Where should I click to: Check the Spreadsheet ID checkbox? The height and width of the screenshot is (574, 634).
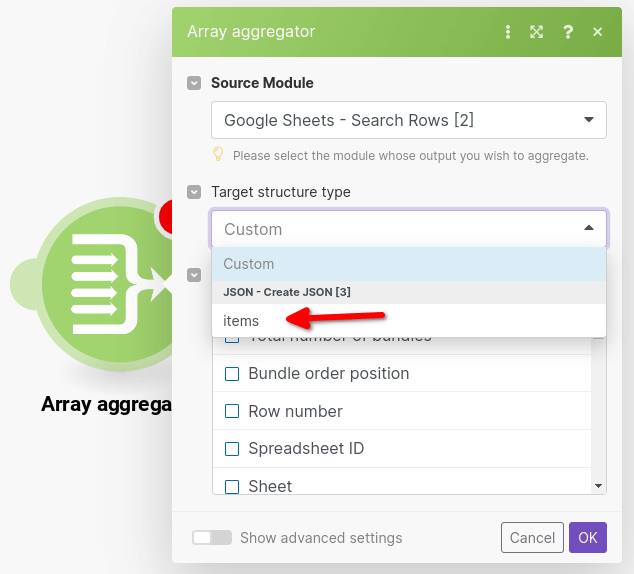coord(232,449)
